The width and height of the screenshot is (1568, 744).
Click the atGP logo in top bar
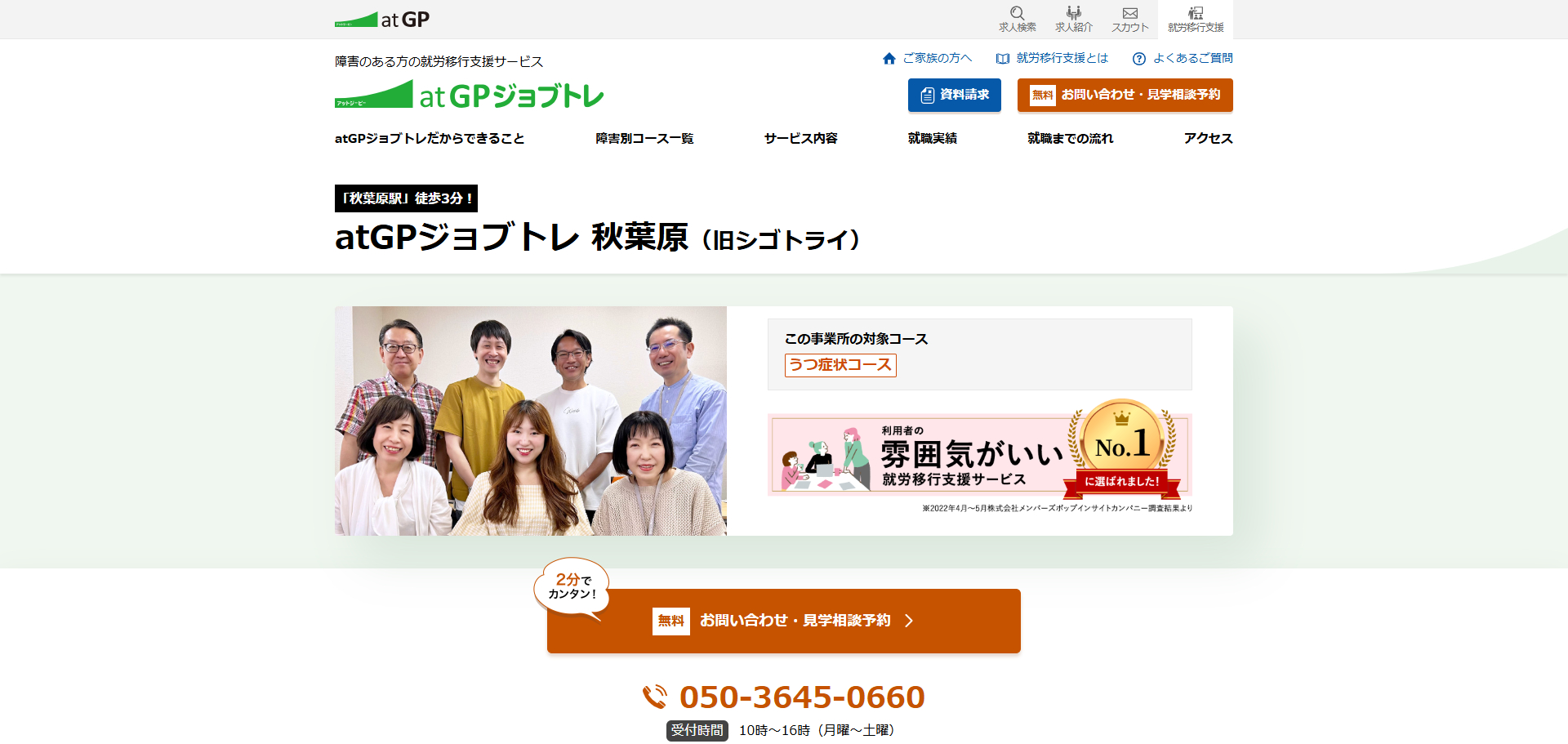pos(381,20)
